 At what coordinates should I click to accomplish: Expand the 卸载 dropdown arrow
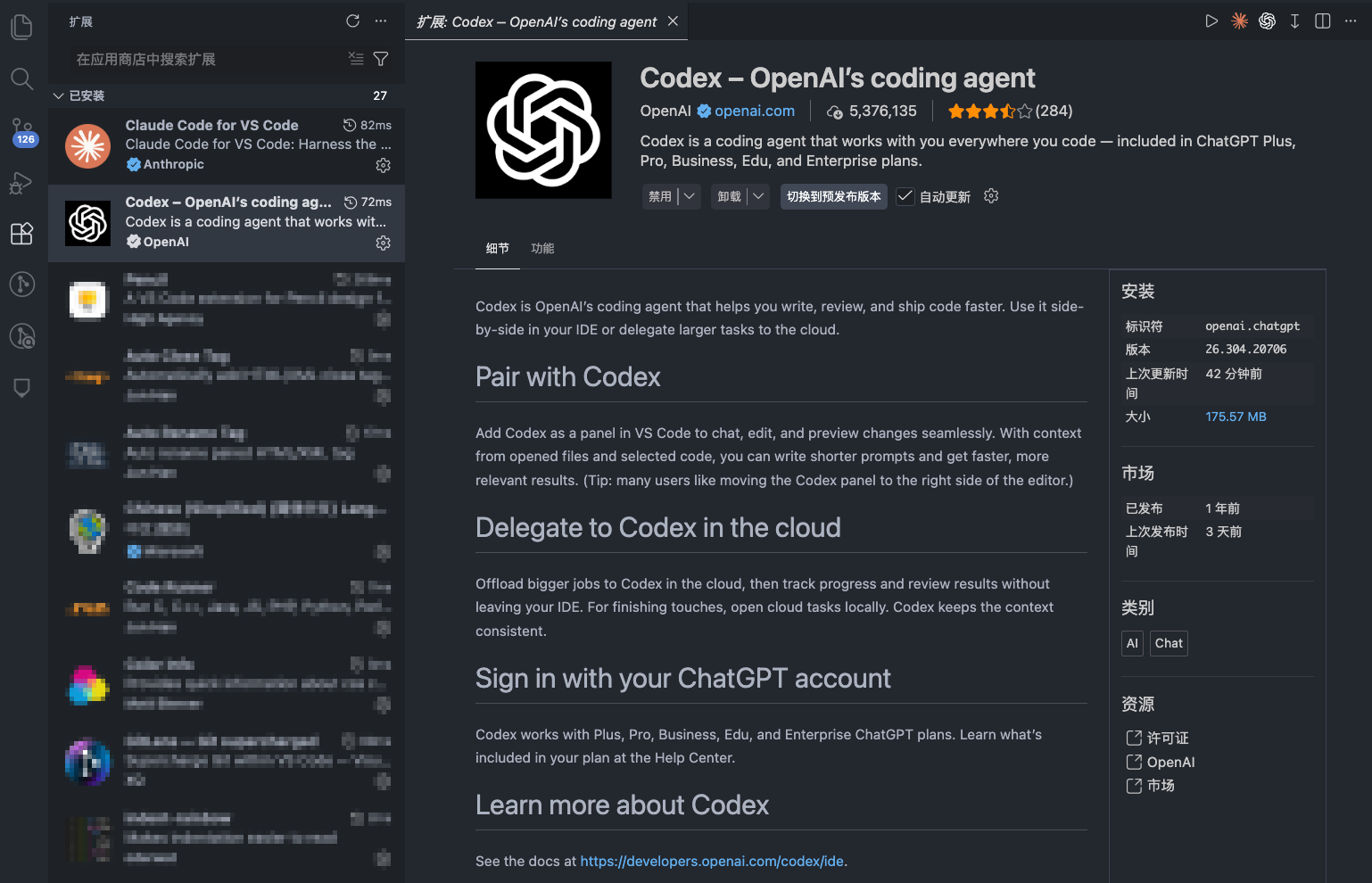click(758, 196)
